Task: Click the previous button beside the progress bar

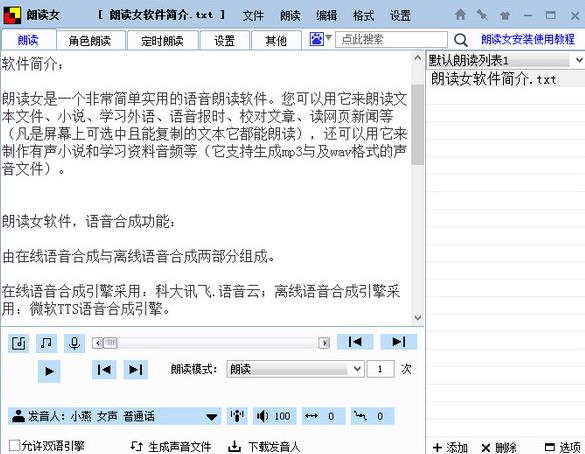Action: pyautogui.click(x=355, y=341)
